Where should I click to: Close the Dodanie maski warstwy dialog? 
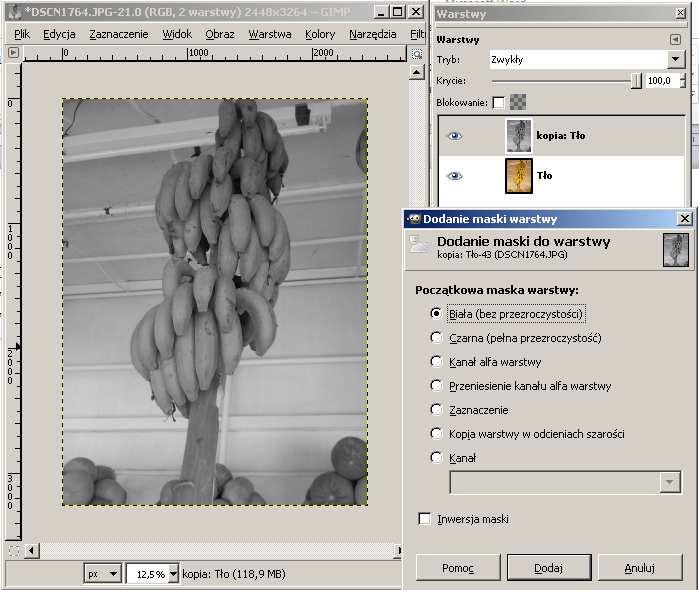(x=685, y=219)
